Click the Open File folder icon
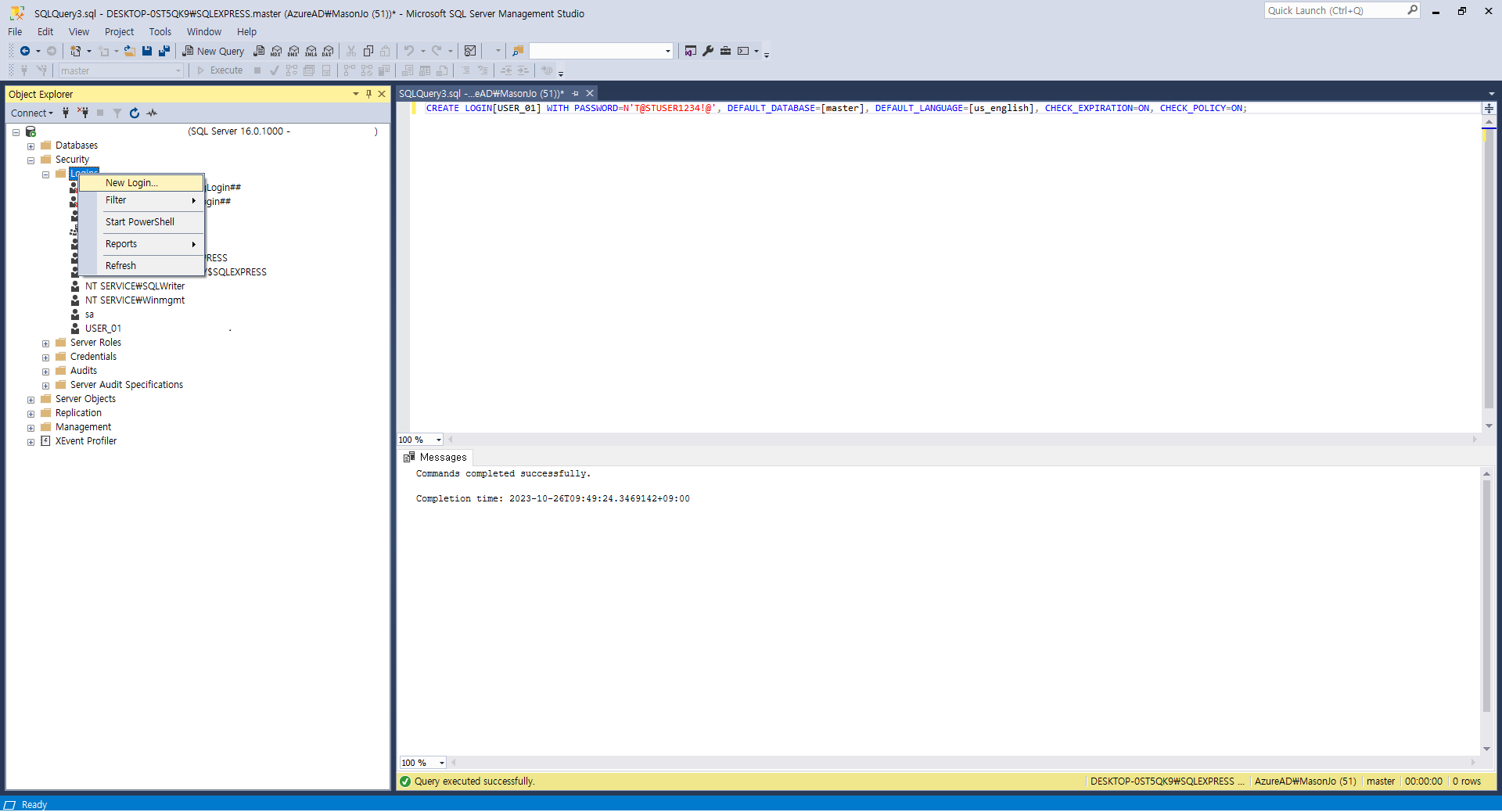The width and height of the screenshot is (1502, 812). 130,51
